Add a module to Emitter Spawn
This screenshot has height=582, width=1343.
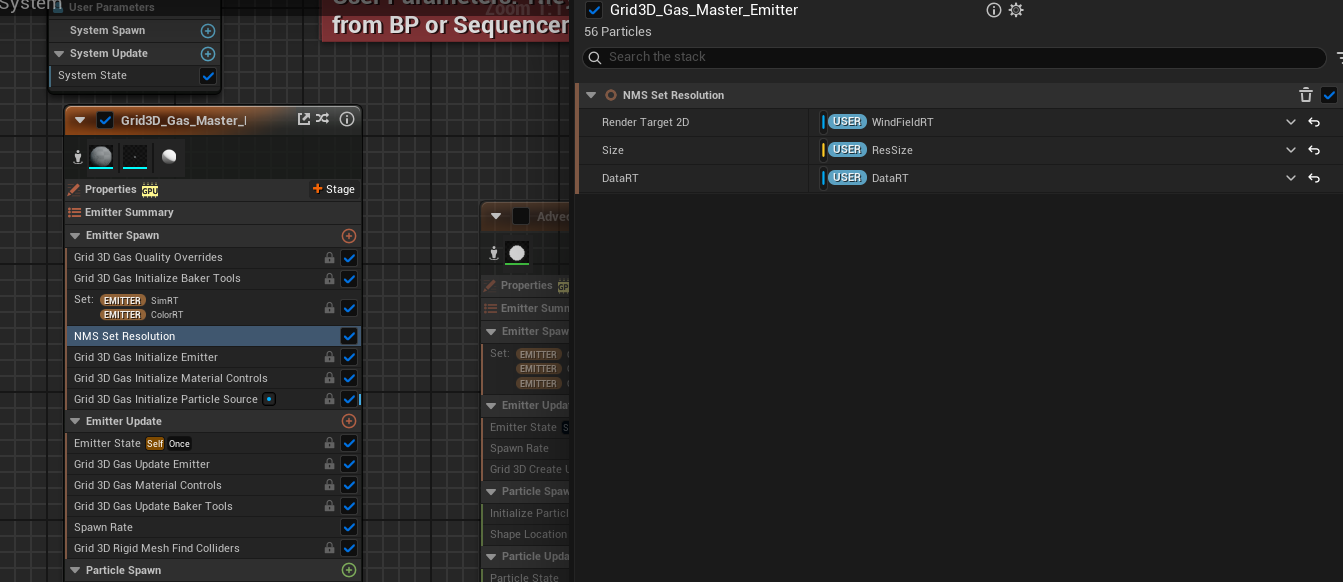[349, 236]
